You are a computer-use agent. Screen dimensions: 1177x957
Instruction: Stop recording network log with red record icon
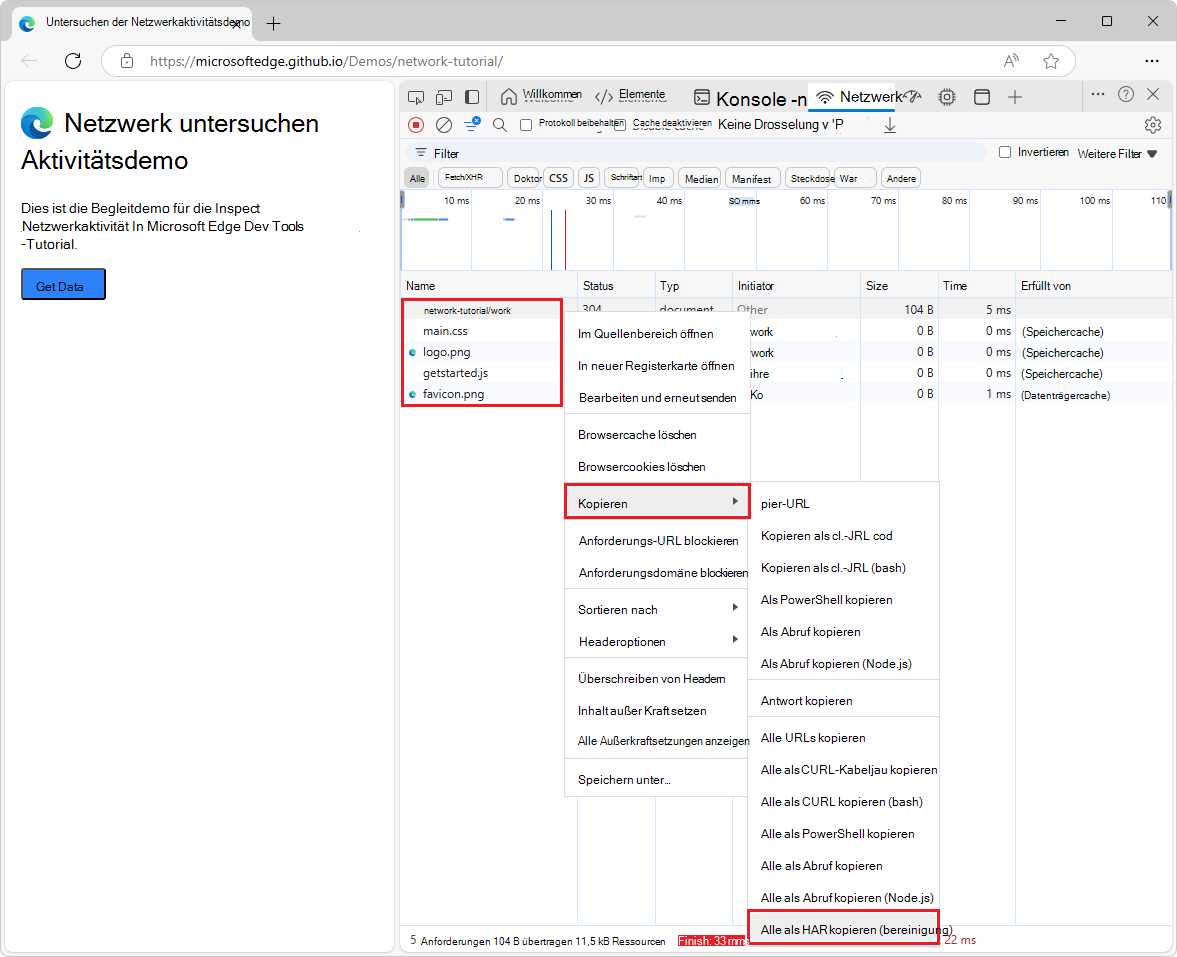[416, 125]
